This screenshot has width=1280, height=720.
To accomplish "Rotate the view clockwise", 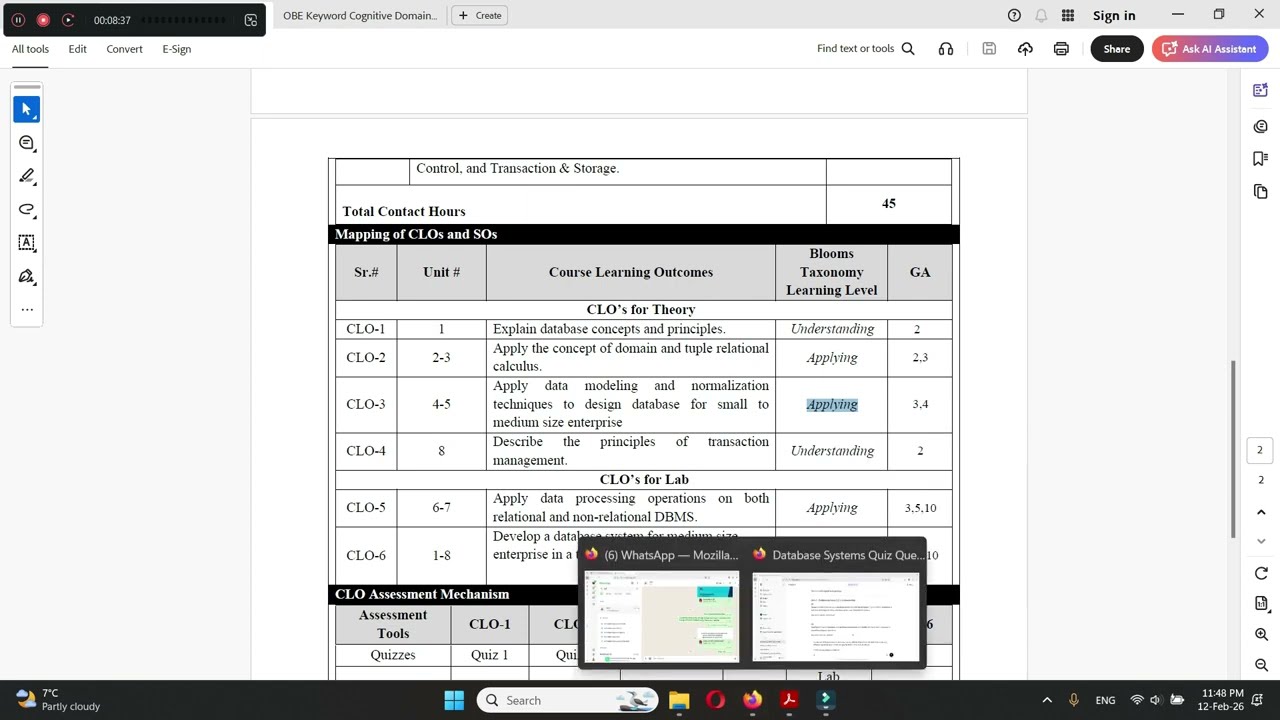I will pos(1261,573).
